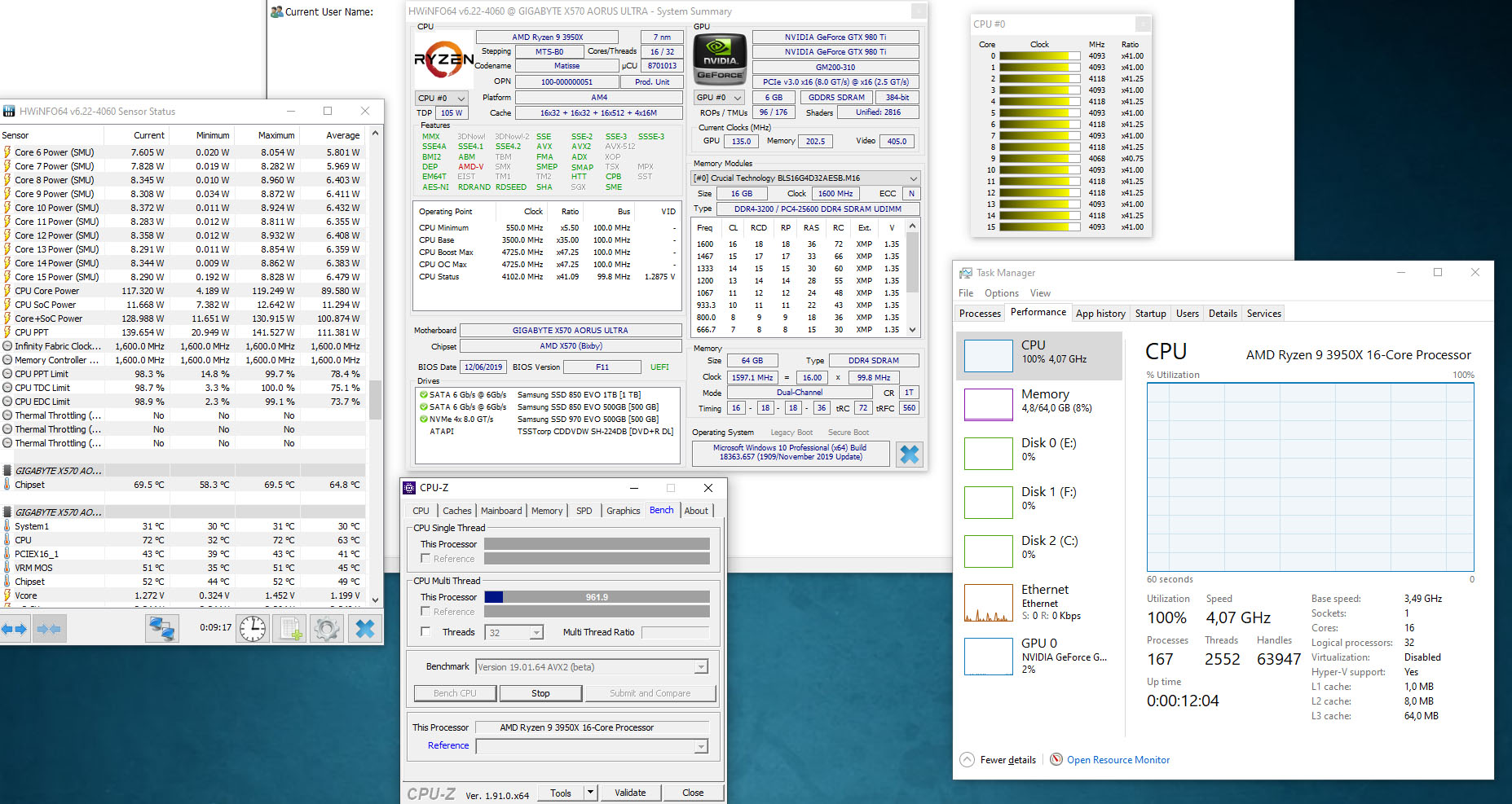The height and width of the screenshot is (804, 1512).
Task: Click the Samsung SSD 850 EVO 1TB status icon
Action: (424, 394)
